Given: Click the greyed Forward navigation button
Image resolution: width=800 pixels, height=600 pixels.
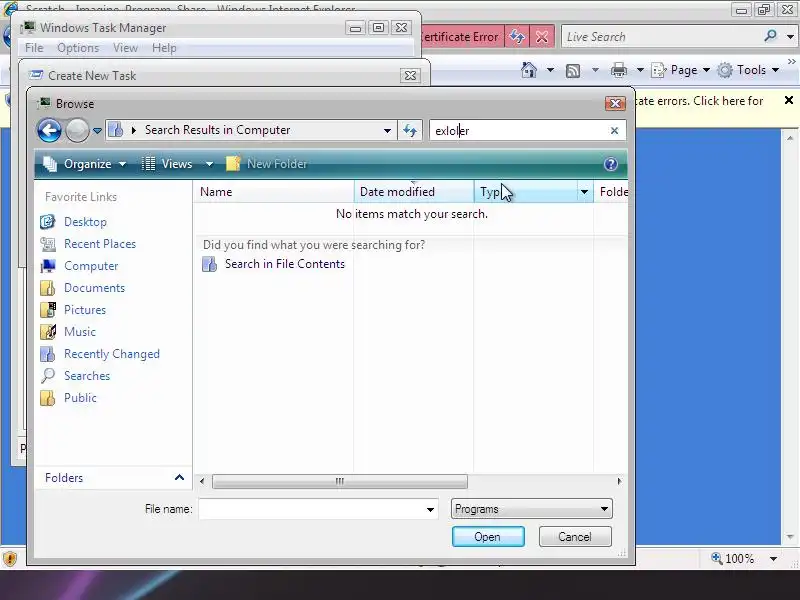Looking at the screenshot, I should 77,131.
